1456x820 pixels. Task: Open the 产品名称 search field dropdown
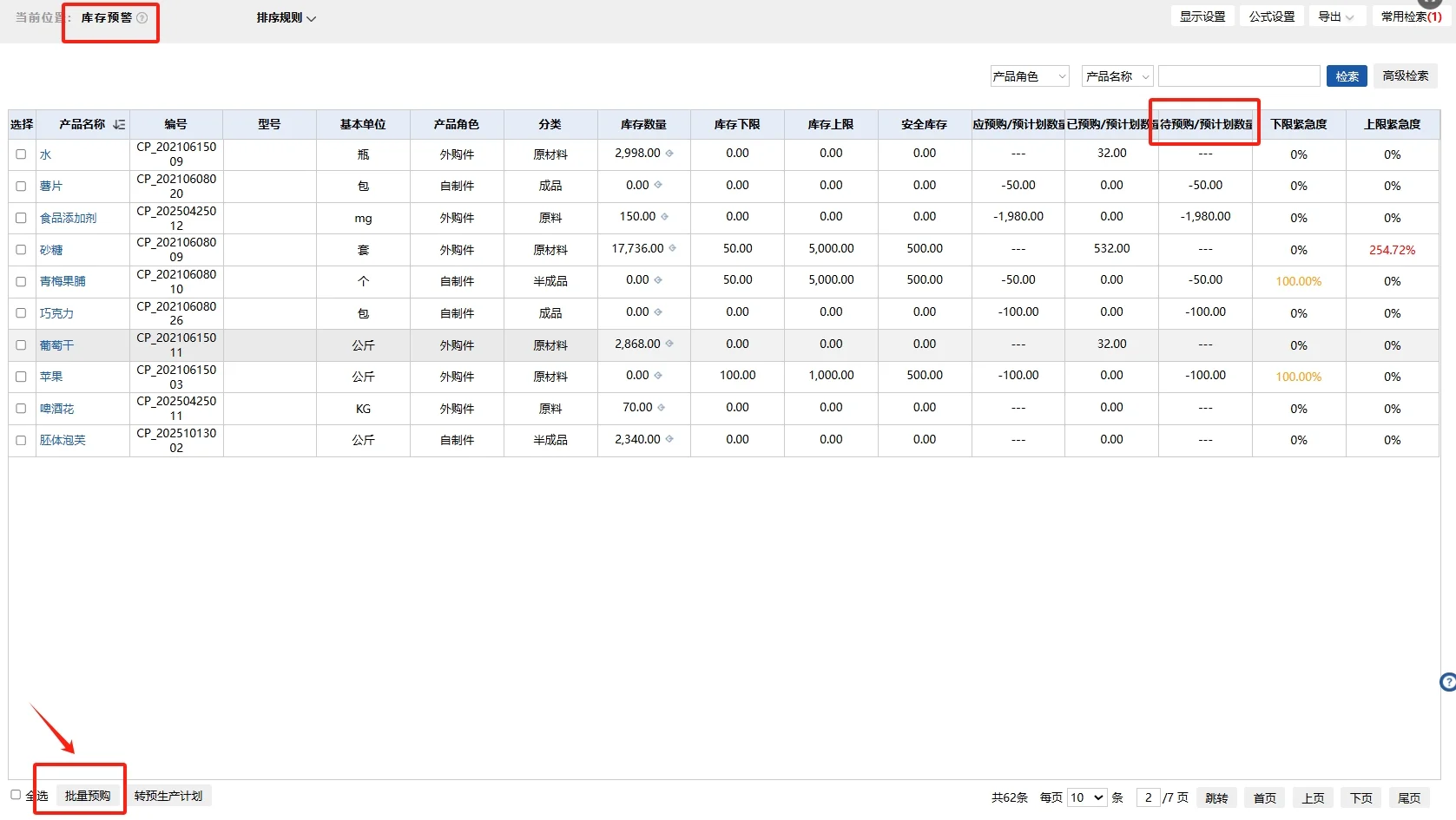click(1117, 76)
